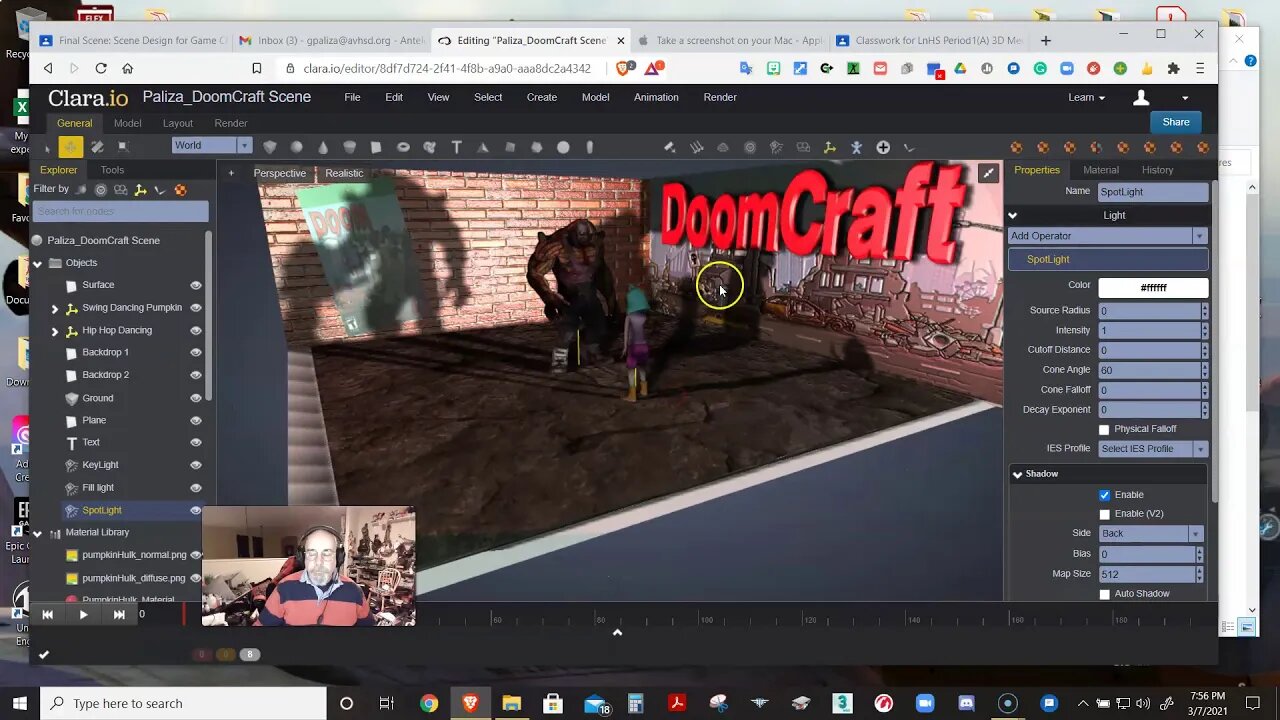Click explorer search nodes field
Viewport: 1280px width, 720px height.
(120, 211)
